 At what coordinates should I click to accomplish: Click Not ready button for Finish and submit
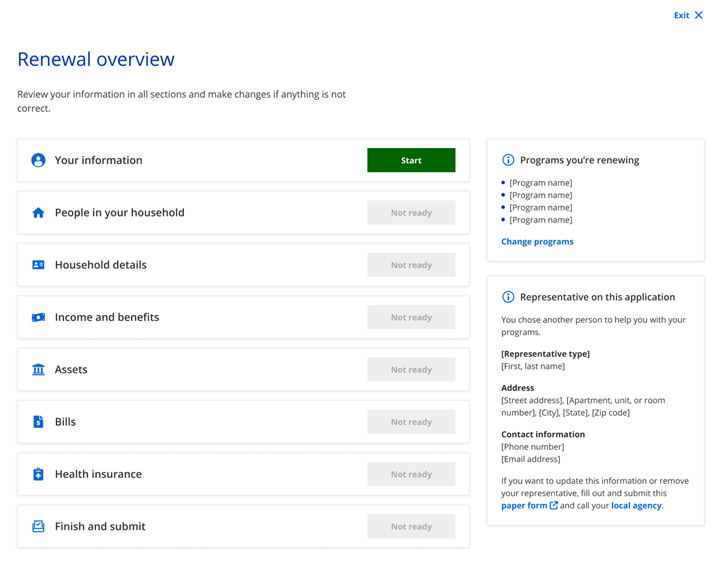(411, 526)
